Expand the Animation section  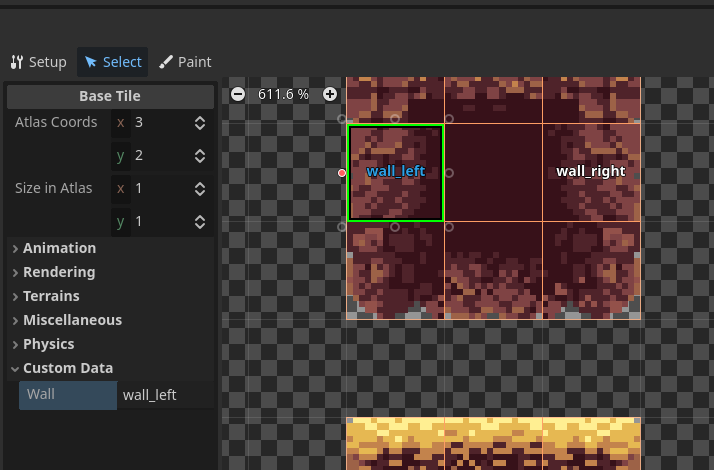[59, 248]
